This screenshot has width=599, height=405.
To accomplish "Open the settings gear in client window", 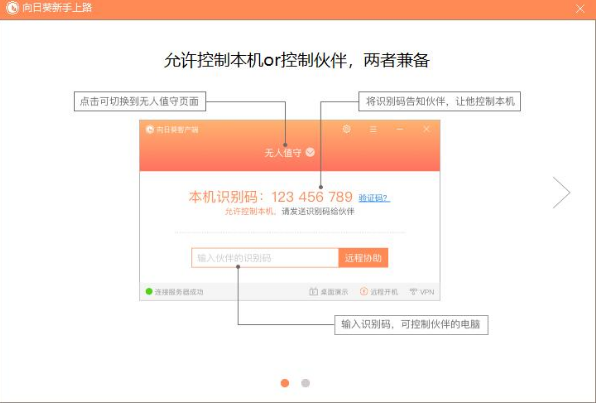I will coord(346,129).
